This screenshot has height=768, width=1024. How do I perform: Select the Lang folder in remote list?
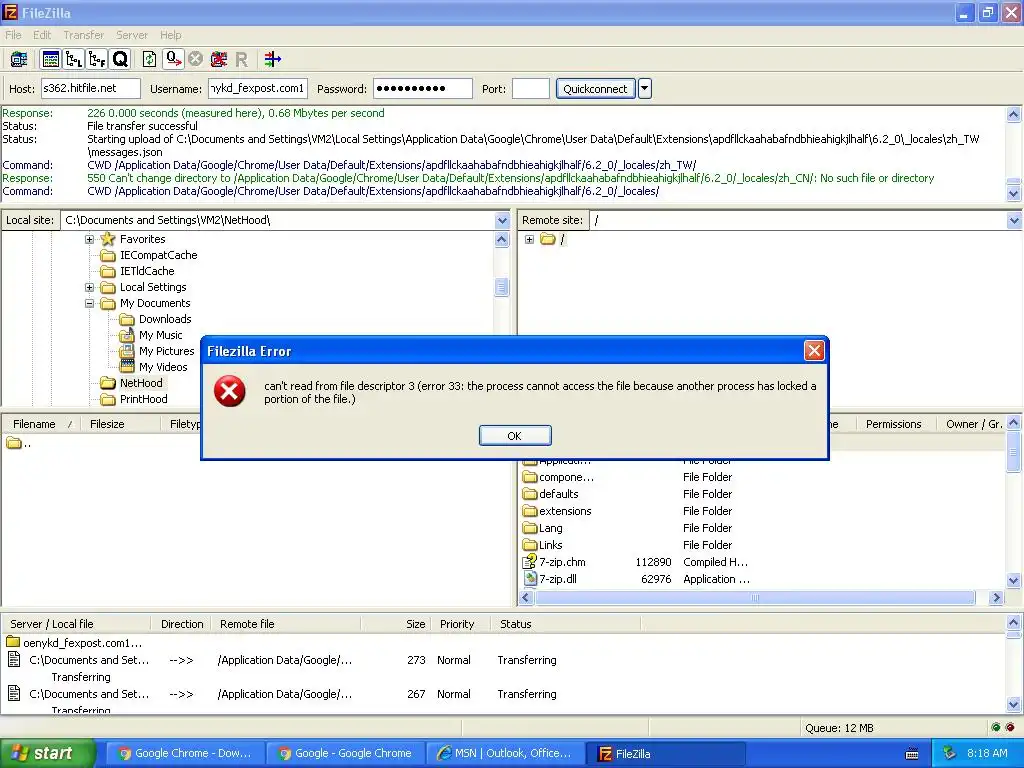[x=551, y=528]
